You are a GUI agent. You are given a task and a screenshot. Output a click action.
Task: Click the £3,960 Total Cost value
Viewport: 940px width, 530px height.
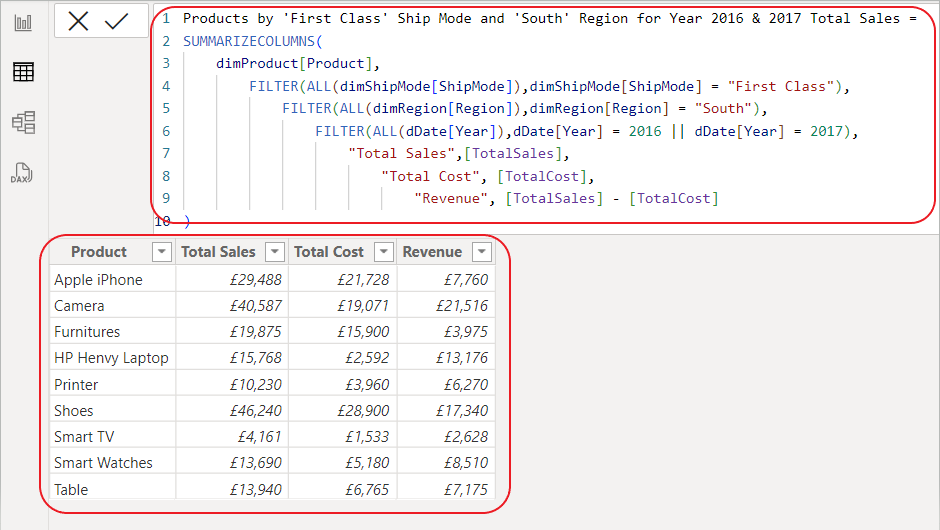click(367, 384)
